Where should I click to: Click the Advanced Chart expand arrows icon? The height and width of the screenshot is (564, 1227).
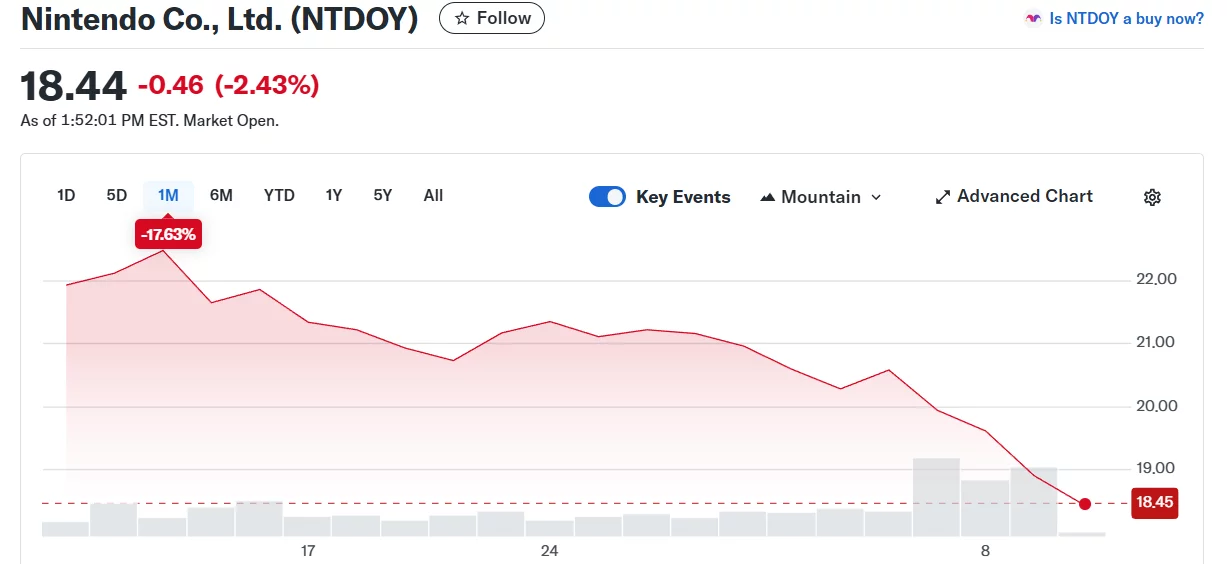[x=942, y=197]
